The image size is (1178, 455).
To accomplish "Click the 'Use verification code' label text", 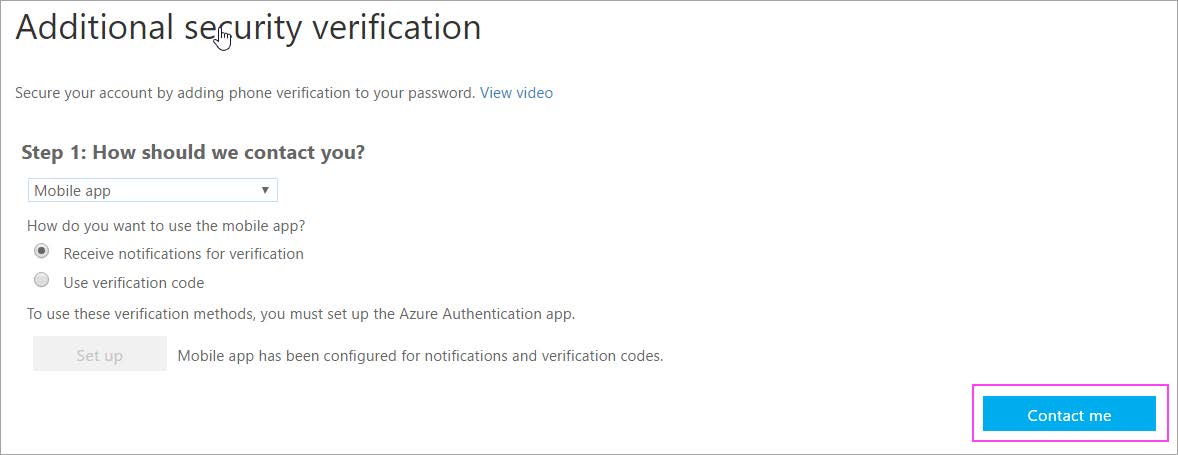I will (x=134, y=283).
